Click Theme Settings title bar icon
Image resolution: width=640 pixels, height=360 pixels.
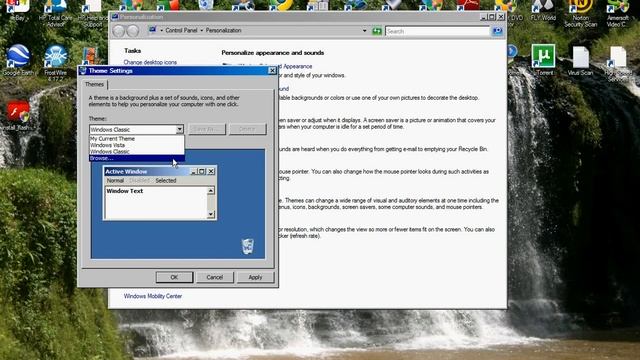coord(83,71)
